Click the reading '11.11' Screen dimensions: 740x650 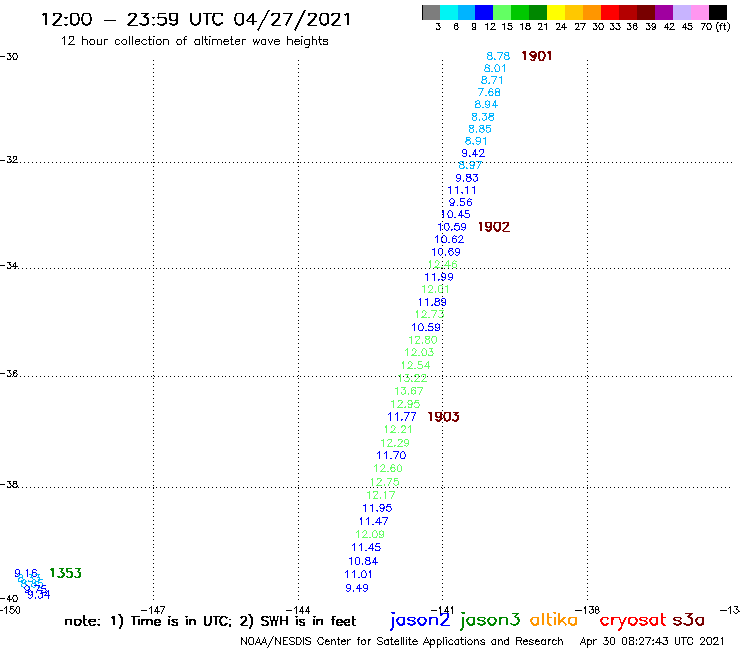462,190
